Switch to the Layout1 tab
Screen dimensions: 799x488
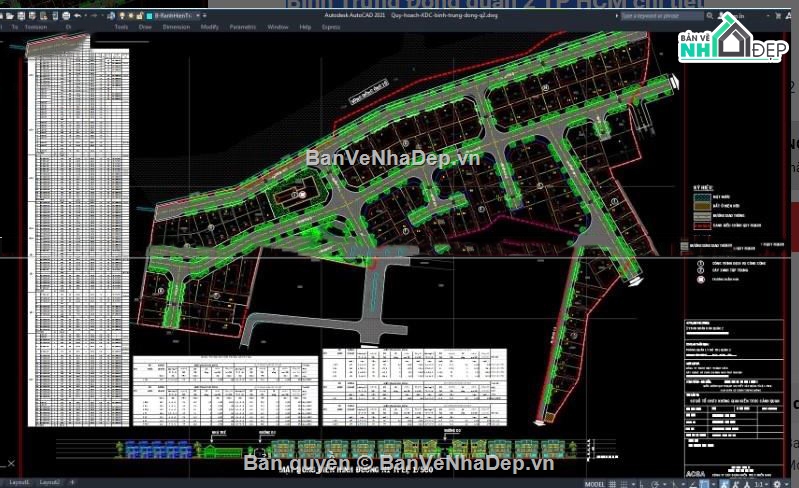click(21, 483)
